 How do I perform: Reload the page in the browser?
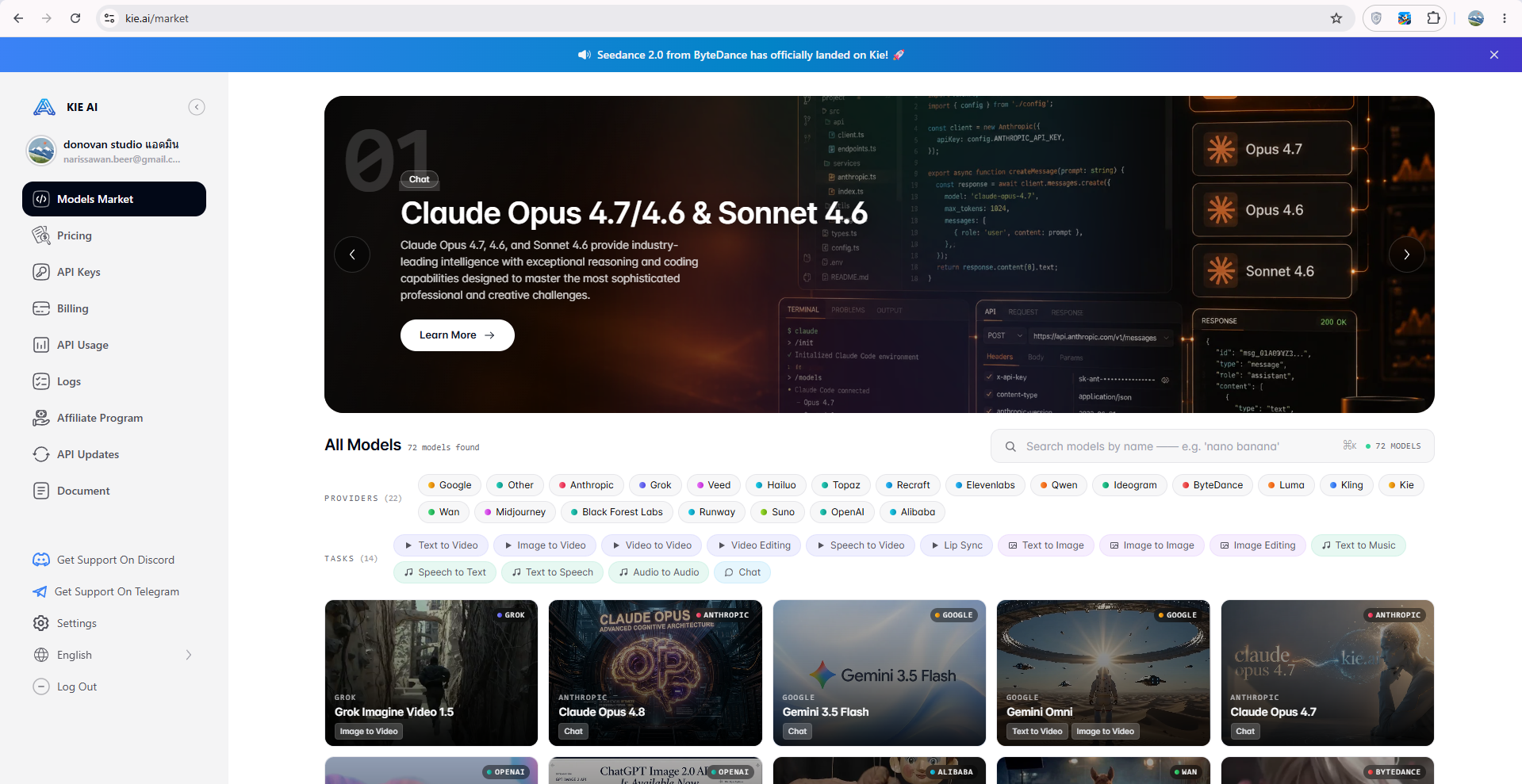75,18
